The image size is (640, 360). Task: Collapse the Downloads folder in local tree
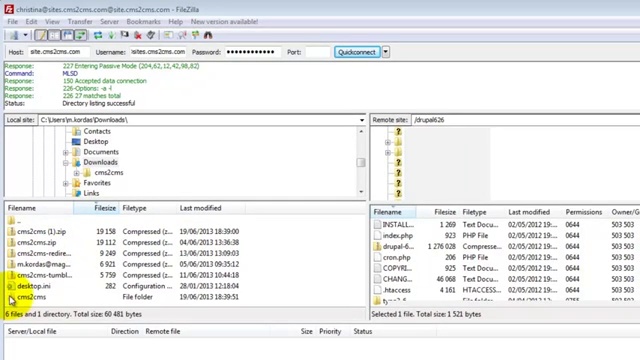(x=66, y=162)
